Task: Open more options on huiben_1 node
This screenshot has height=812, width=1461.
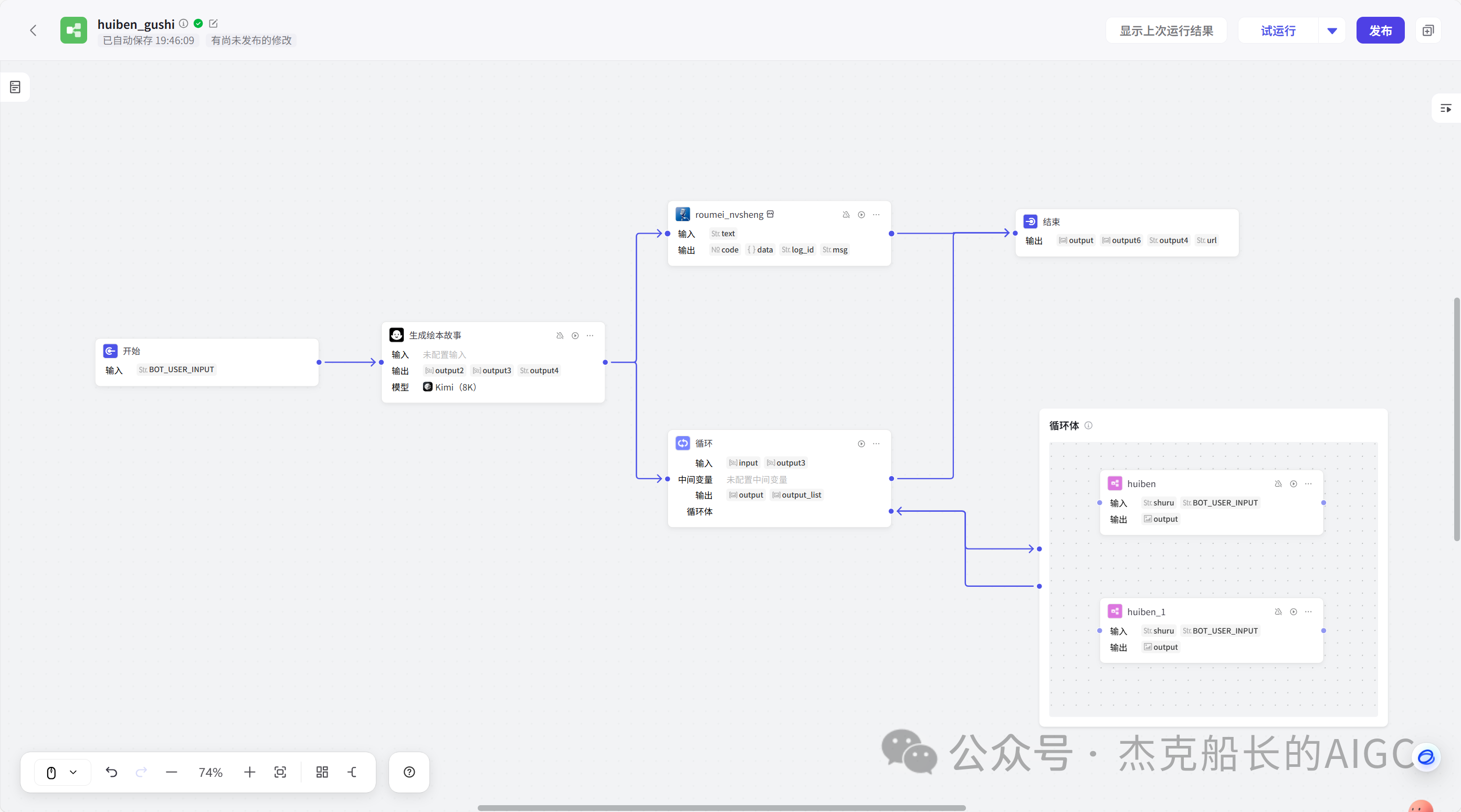Action: (1308, 611)
